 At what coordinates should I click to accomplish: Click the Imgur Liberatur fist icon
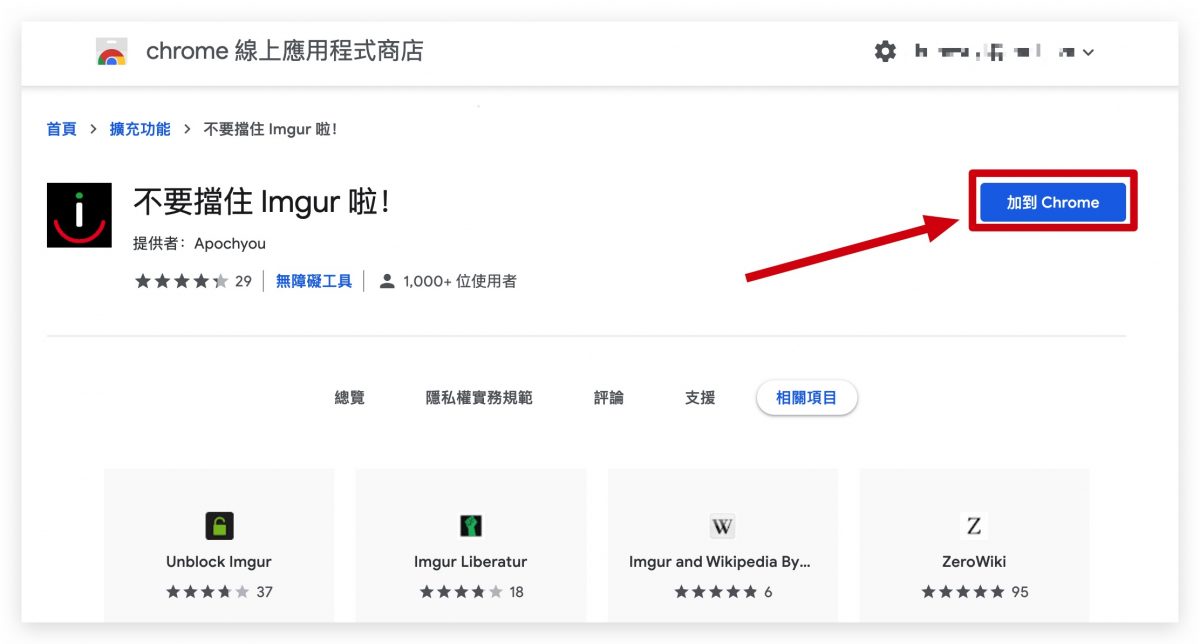pos(471,525)
